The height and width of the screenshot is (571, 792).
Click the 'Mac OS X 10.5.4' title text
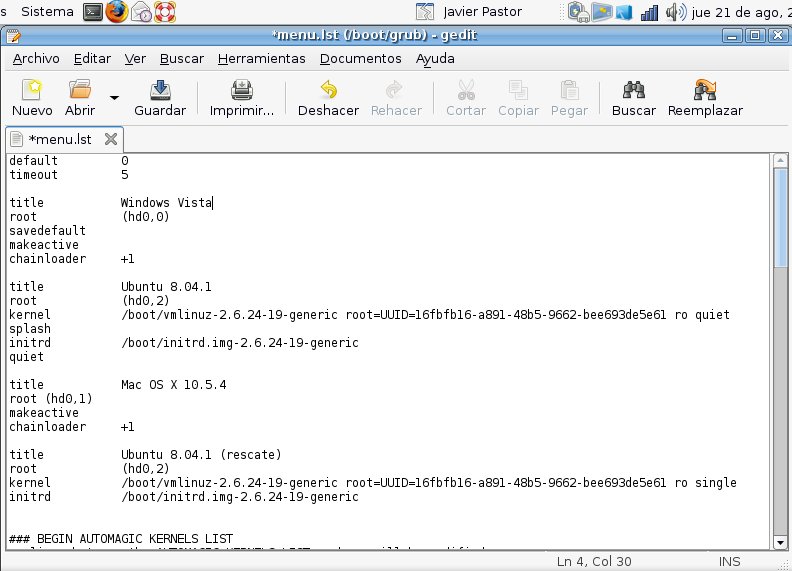[x=173, y=385]
